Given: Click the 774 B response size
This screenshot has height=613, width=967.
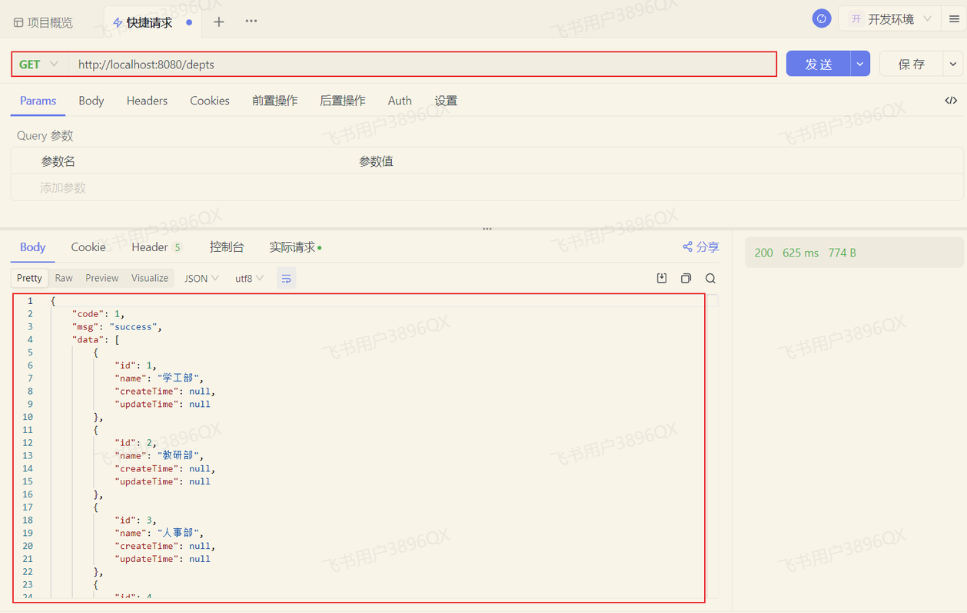Looking at the screenshot, I should [x=842, y=253].
